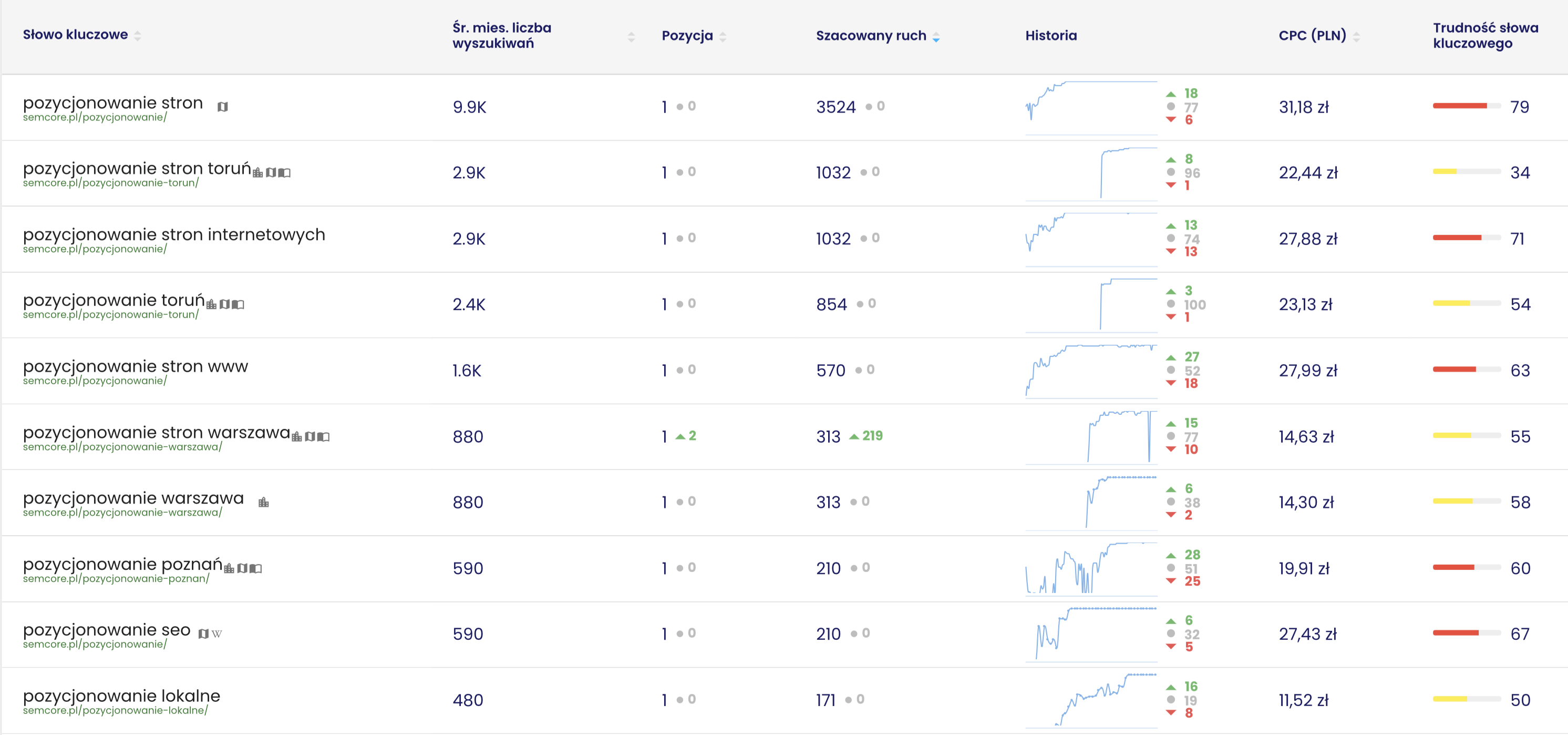The height and width of the screenshot is (735, 1568).
Task: Click the open-book icon next to 'pozycjonowanie poznań'
Action: (x=256, y=568)
